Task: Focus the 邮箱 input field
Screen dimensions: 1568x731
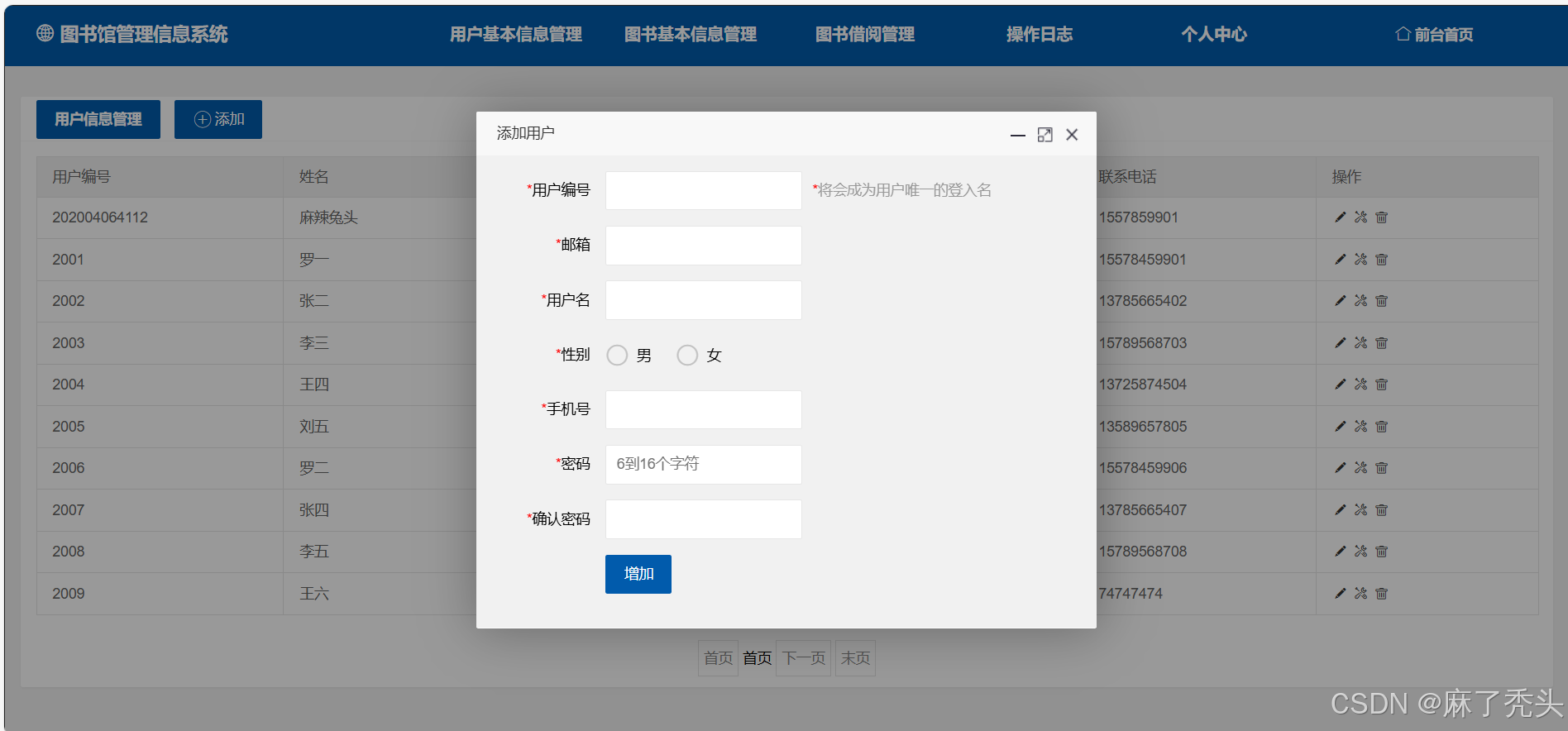Action: click(x=704, y=246)
